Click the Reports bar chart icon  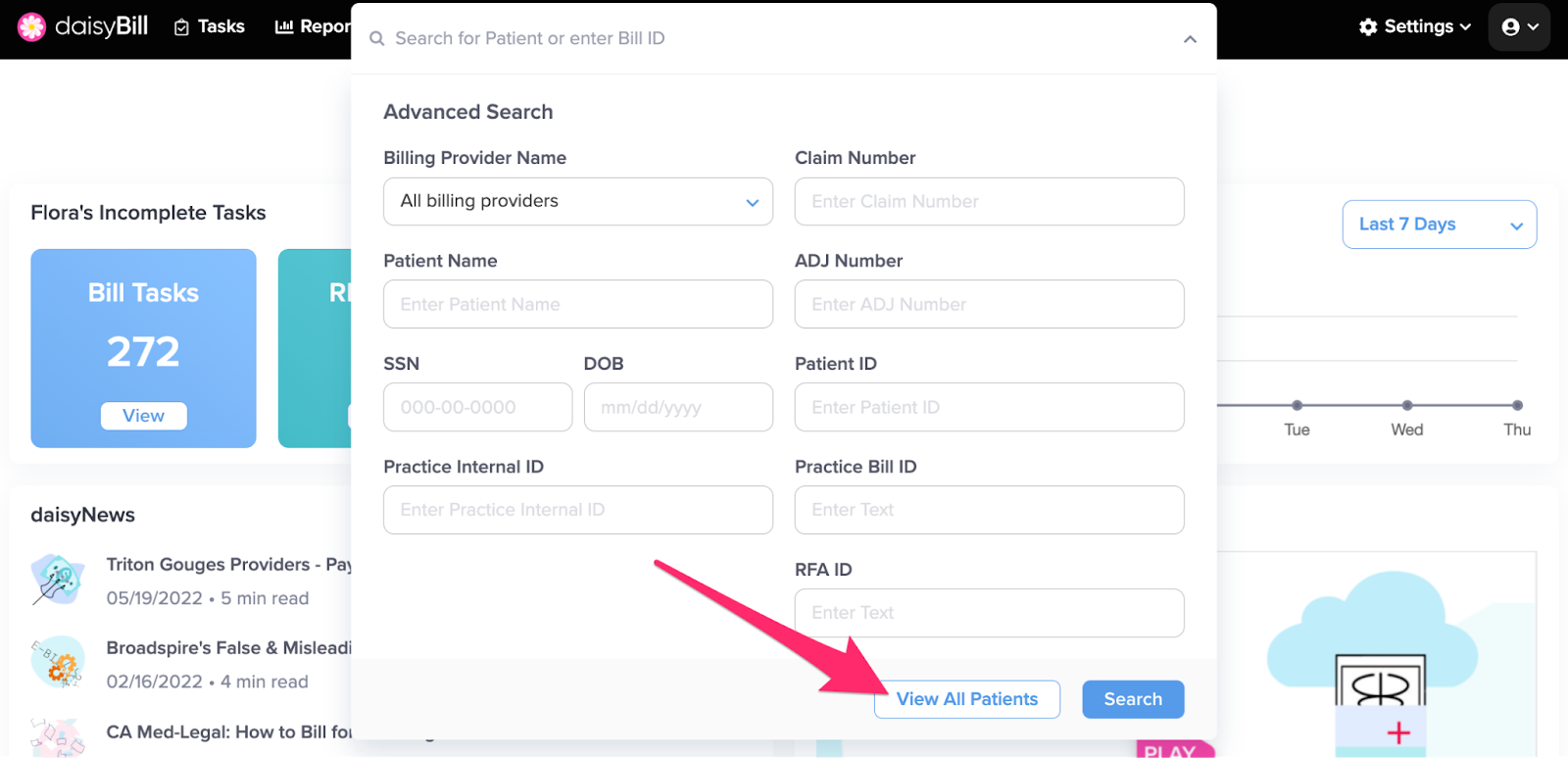click(284, 27)
